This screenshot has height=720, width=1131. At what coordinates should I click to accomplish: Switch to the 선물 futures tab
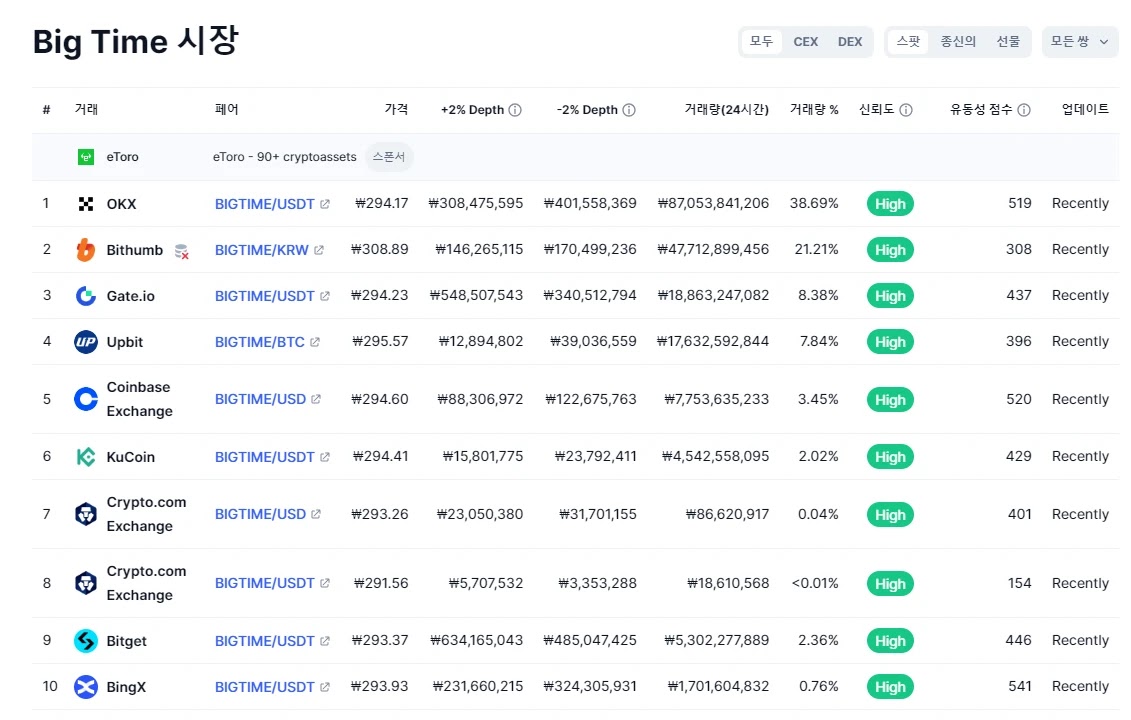[x=1008, y=42]
